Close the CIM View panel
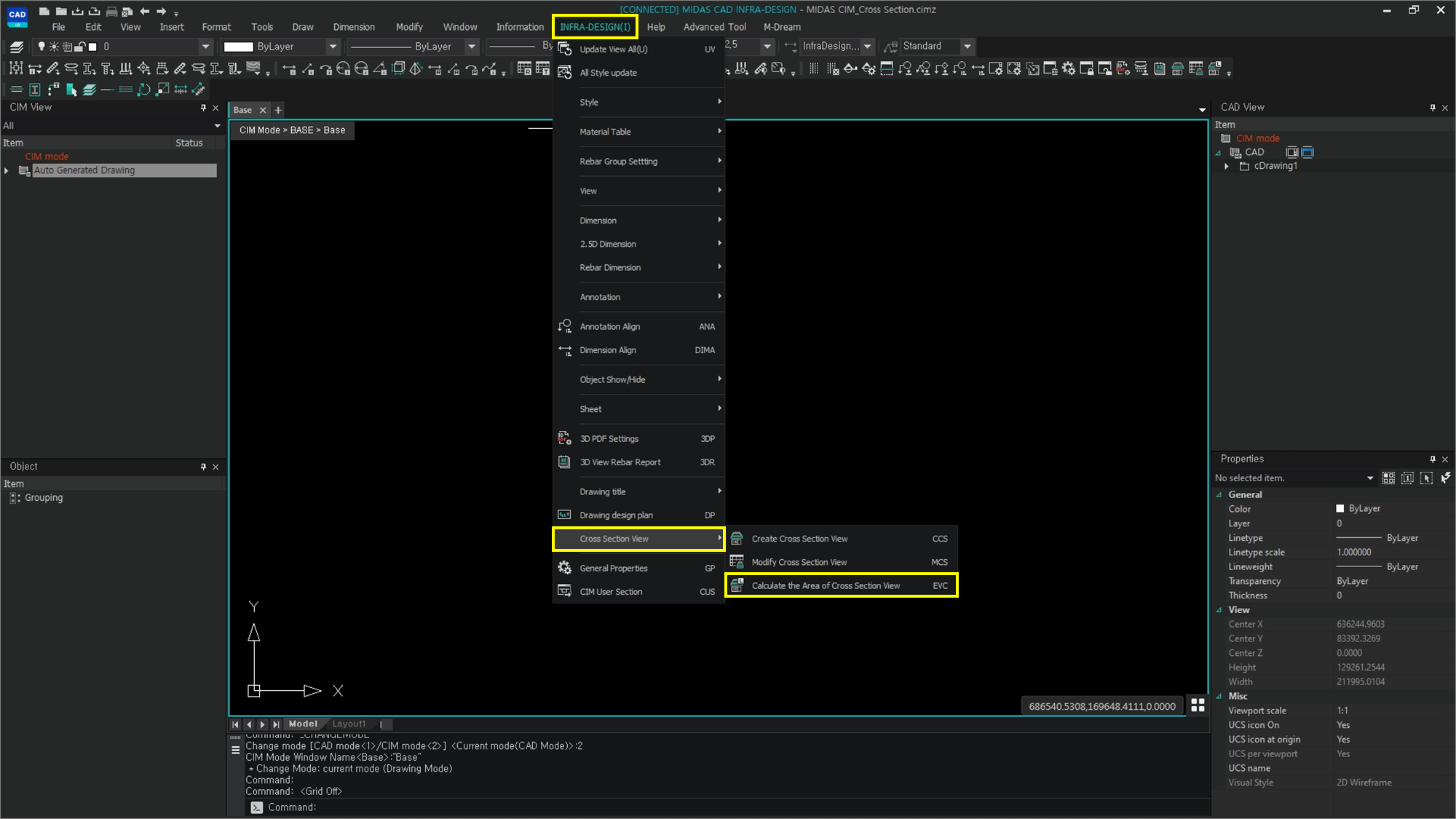The width and height of the screenshot is (1456, 819). [x=215, y=108]
